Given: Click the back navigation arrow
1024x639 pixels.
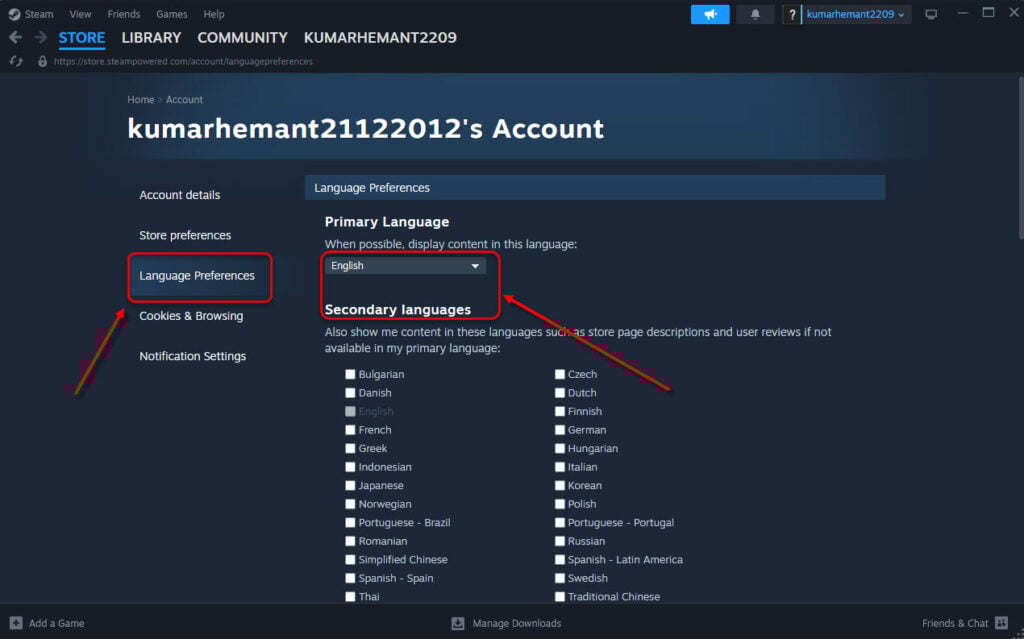Looking at the screenshot, I should coord(16,37).
